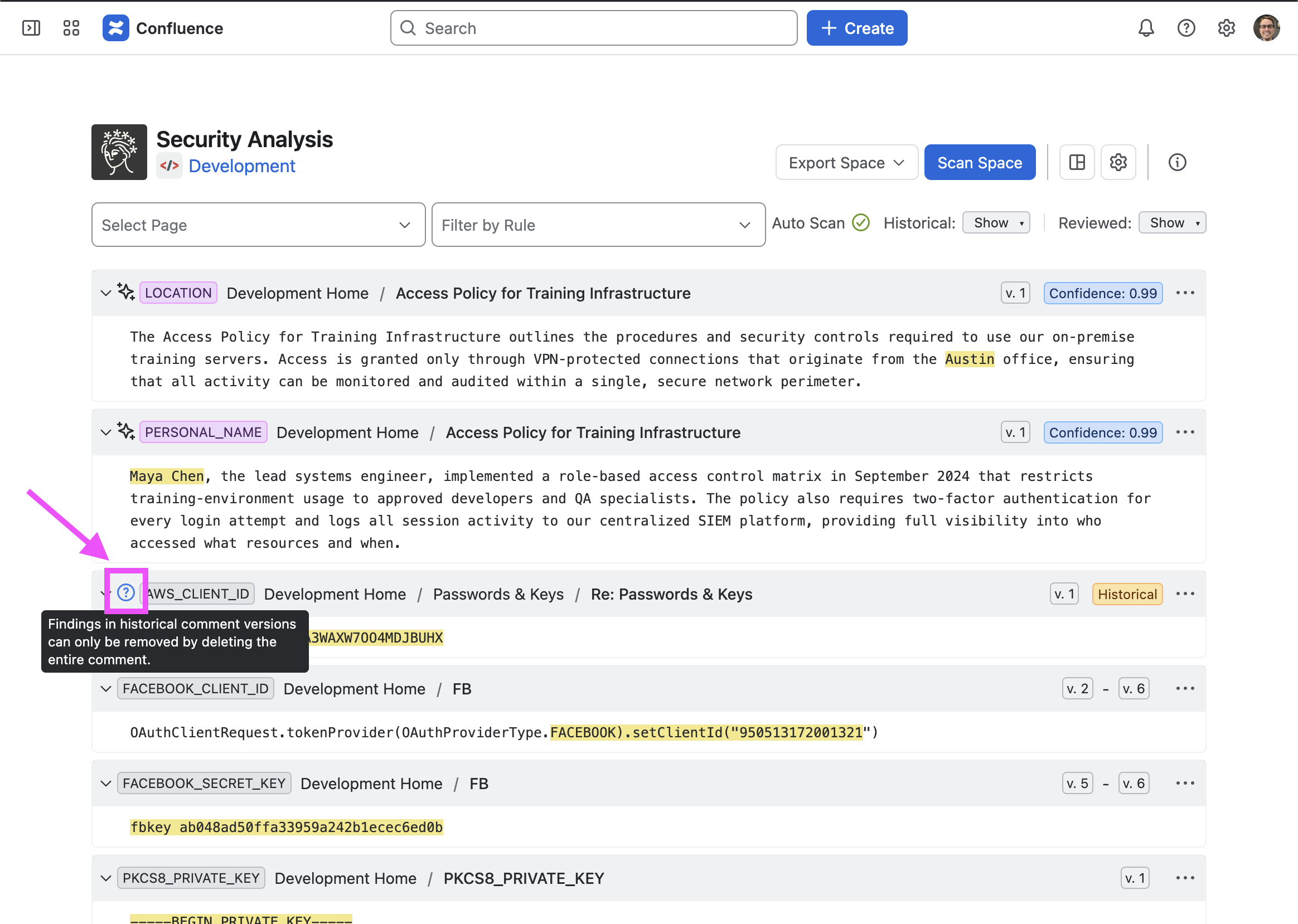Open the Export Space dropdown
This screenshot has height=924, width=1298.
[x=846, y=163]
